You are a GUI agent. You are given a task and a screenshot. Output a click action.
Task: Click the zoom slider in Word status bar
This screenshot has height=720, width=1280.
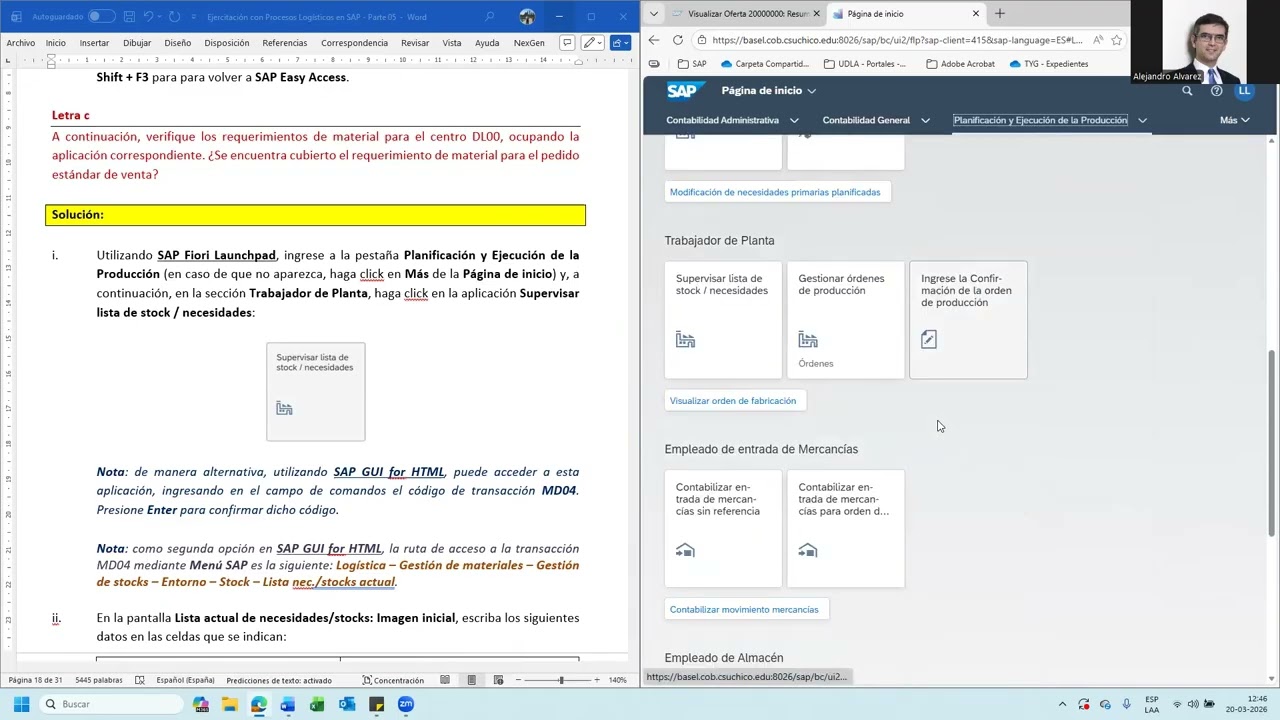tap(561, 680)
